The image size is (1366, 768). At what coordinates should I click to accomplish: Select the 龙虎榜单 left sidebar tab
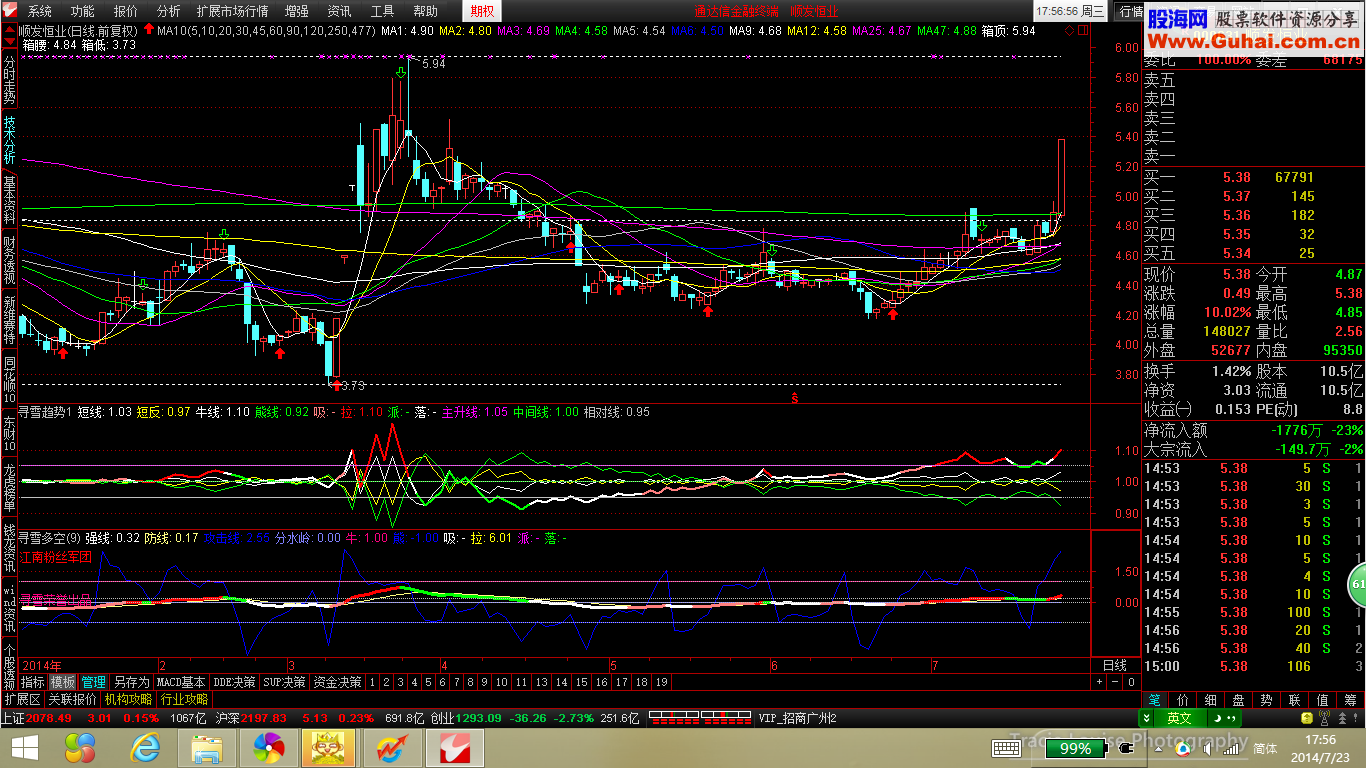[9, 488]
